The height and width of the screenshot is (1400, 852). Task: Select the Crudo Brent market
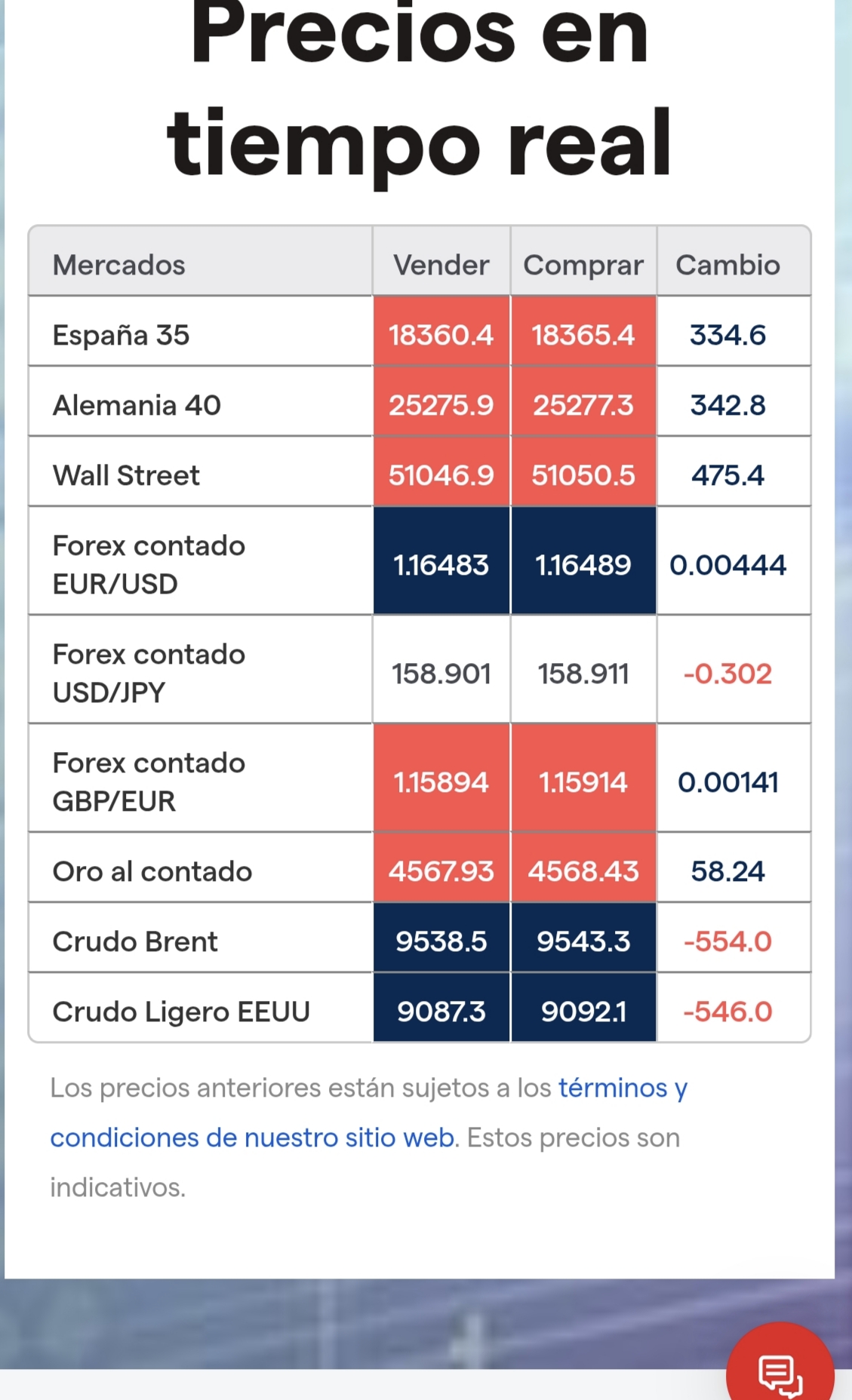135,941
